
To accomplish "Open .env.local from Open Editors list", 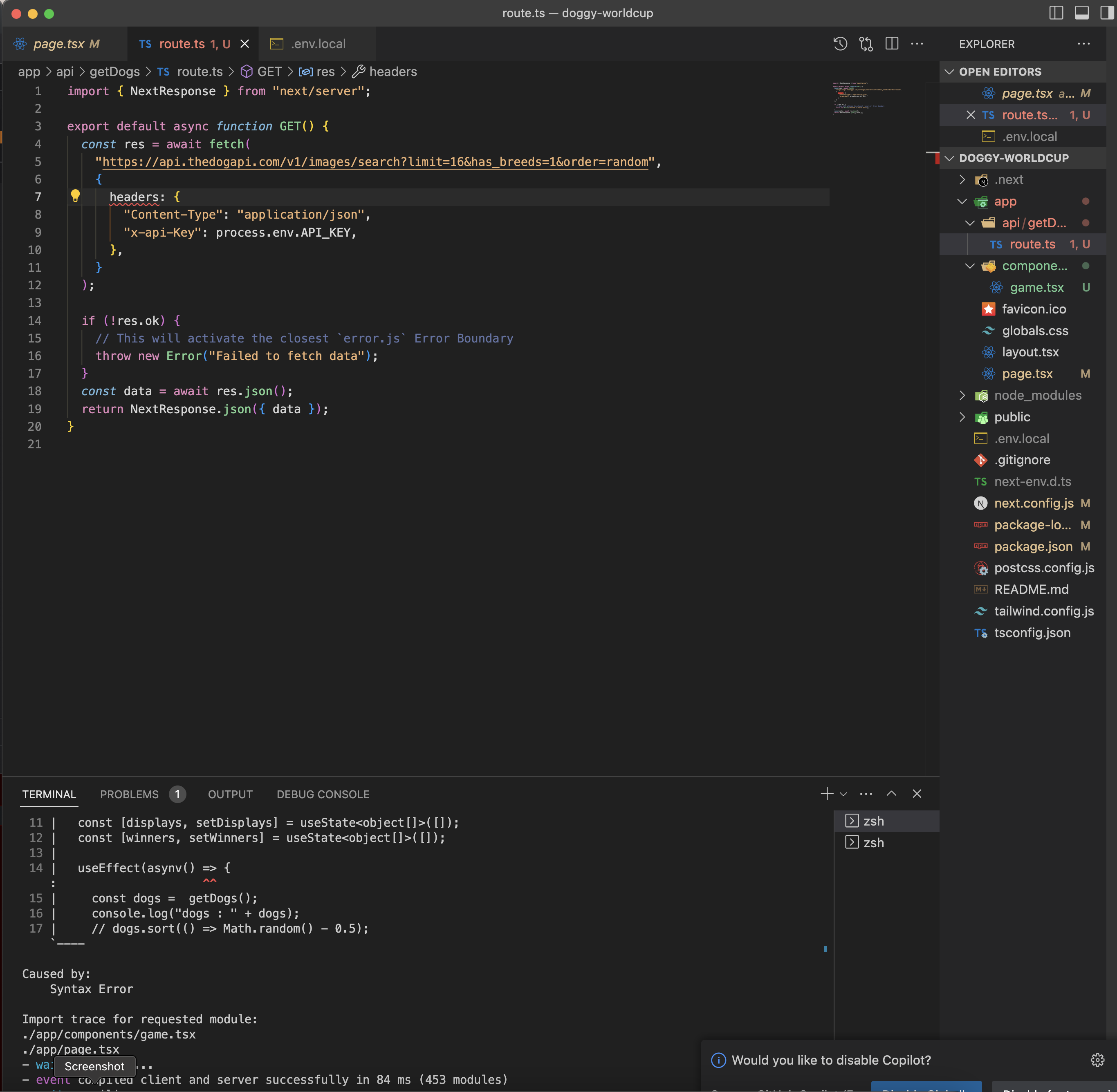I will (x=1023, y=136).
